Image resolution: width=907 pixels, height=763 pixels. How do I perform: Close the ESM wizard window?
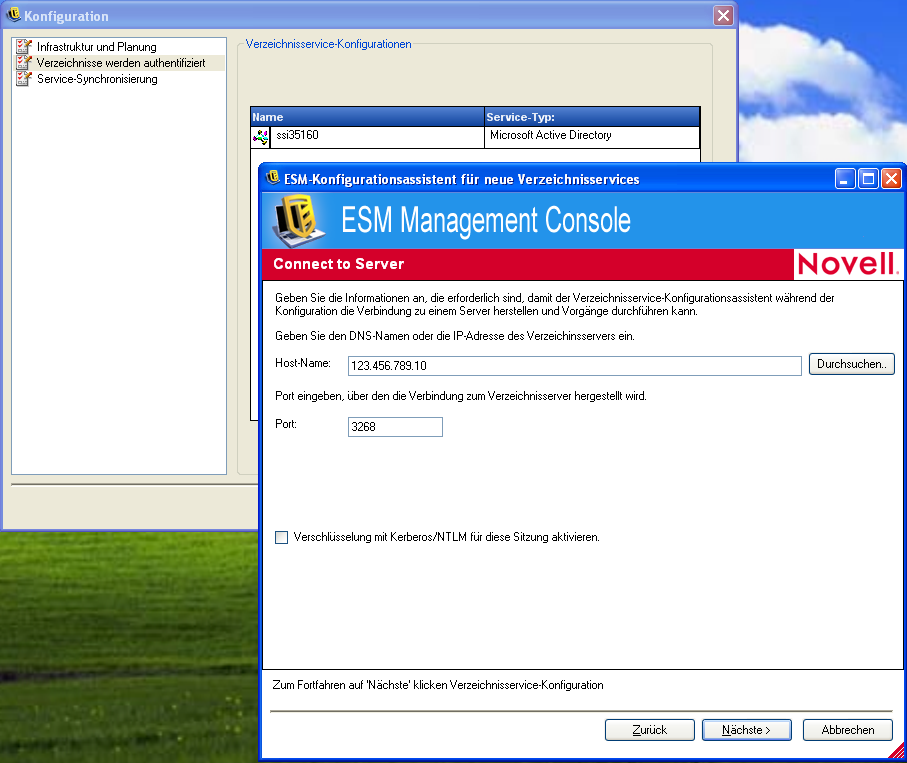[891, 179]
